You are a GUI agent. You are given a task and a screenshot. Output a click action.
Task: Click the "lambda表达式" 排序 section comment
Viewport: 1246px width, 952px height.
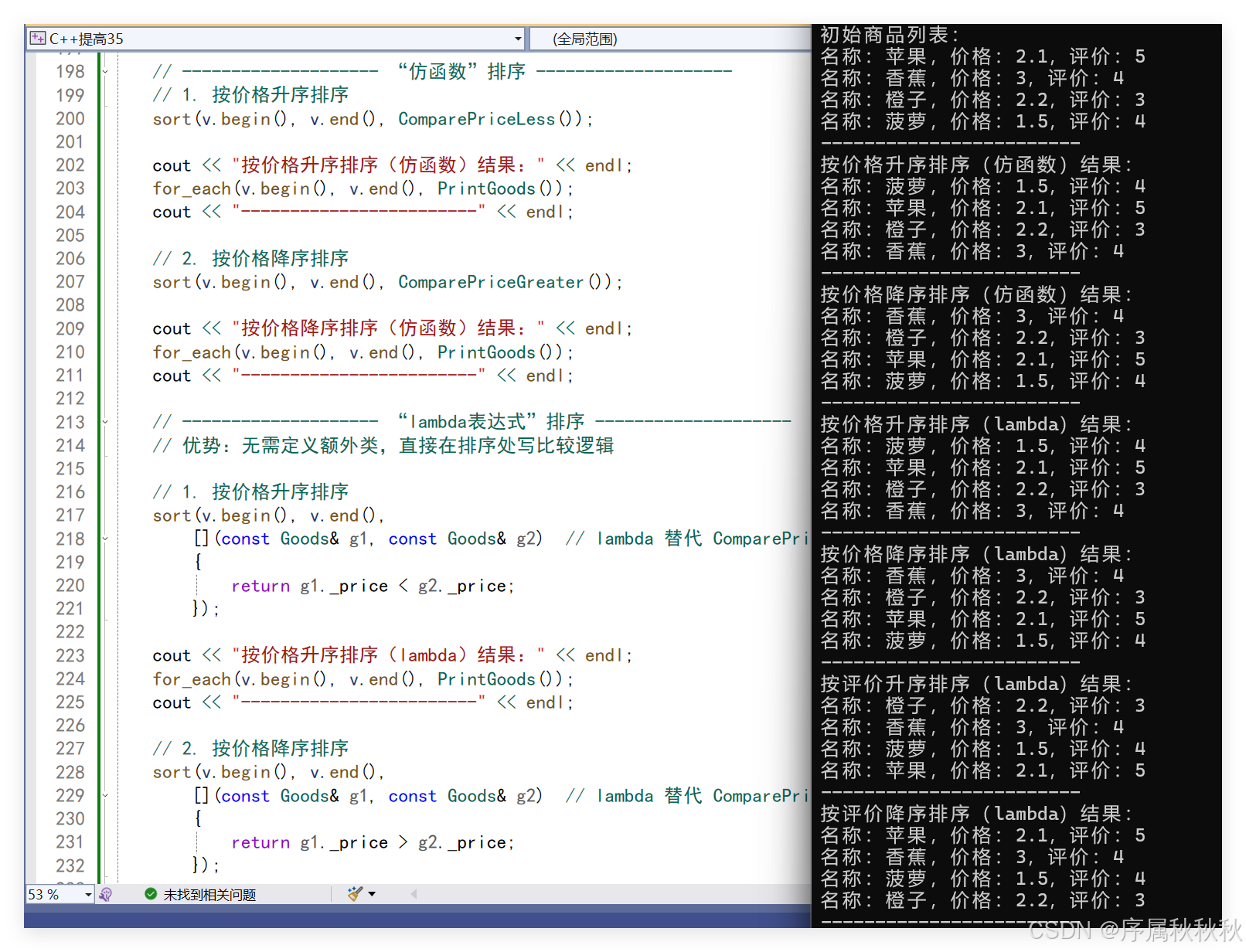coord(472,422)
